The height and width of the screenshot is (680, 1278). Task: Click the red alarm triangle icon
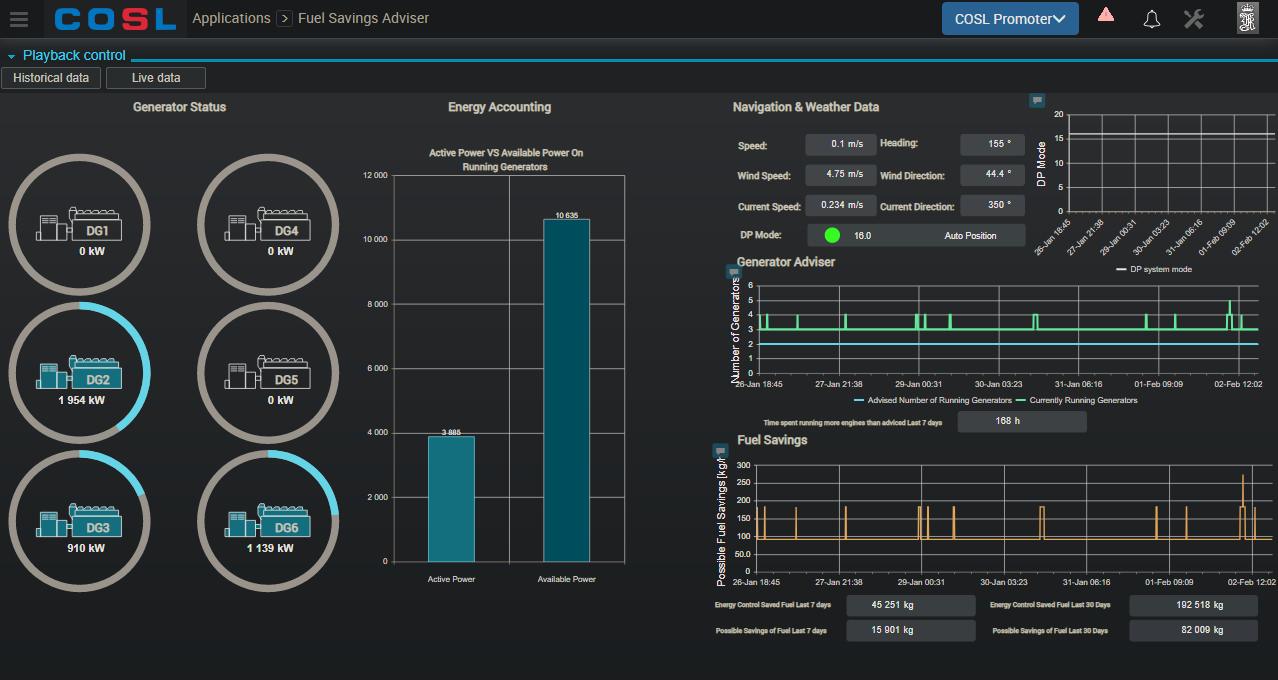tap(1106, 15)
